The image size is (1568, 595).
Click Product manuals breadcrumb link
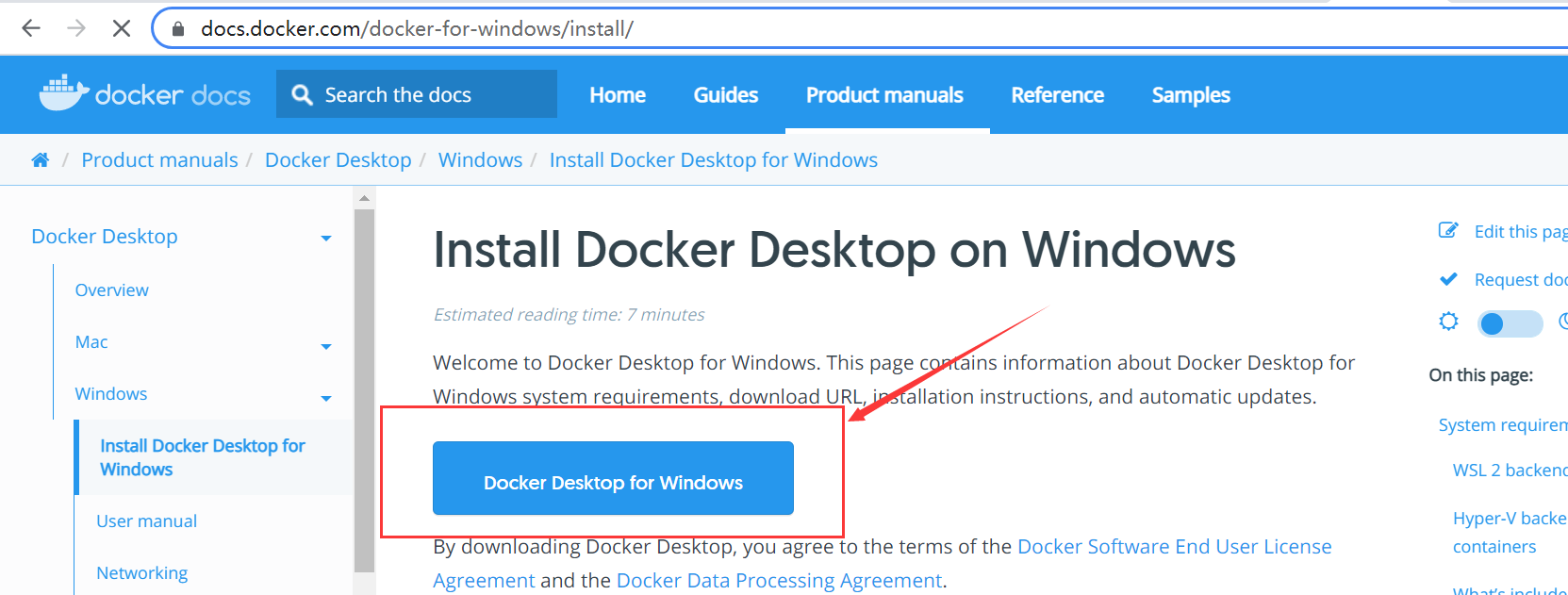pos(159,160)
